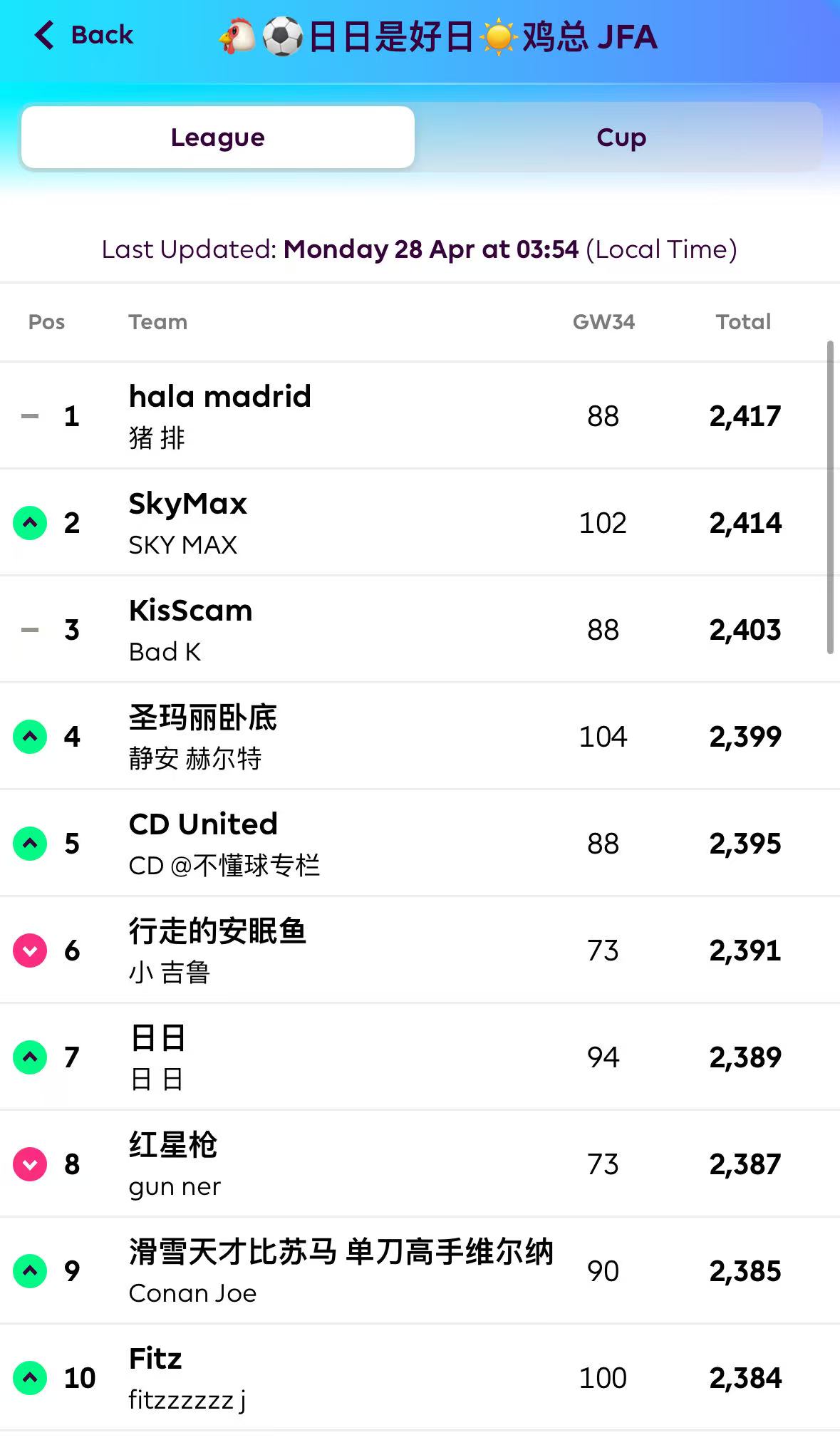Click the unchanged dash icon for hala madrid
This screenshot has width=840, height=1440.
30,416
